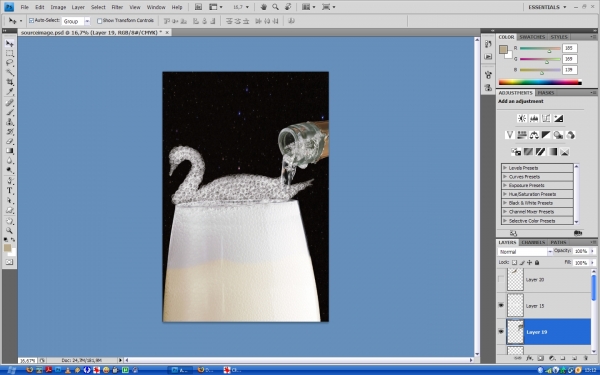Select the Lasso tool

[x=10, y=63]
